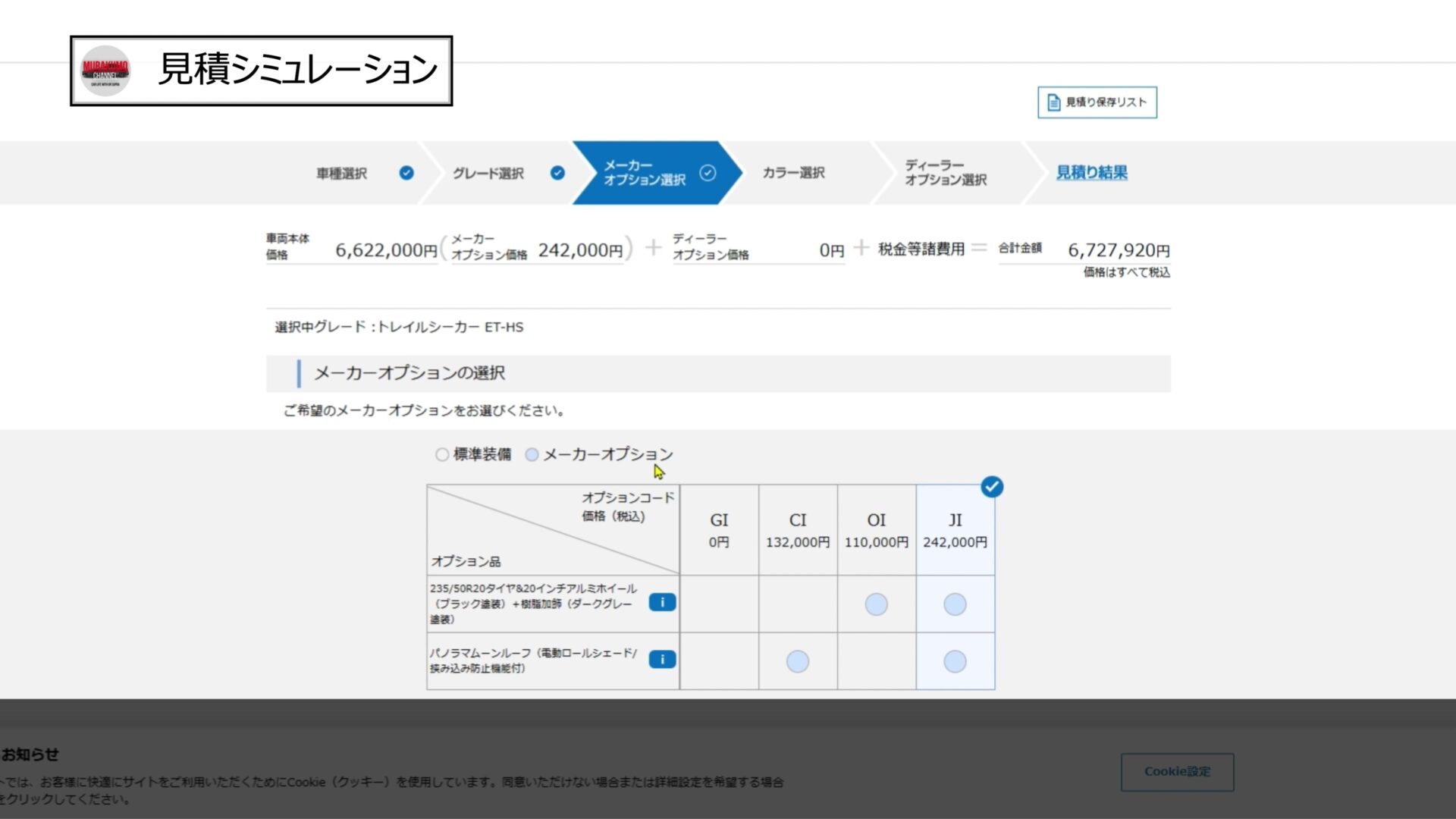Choose the JI 242,000円 option column header
This screenshot has height=819, width=1456.
[x=955, y=530]
